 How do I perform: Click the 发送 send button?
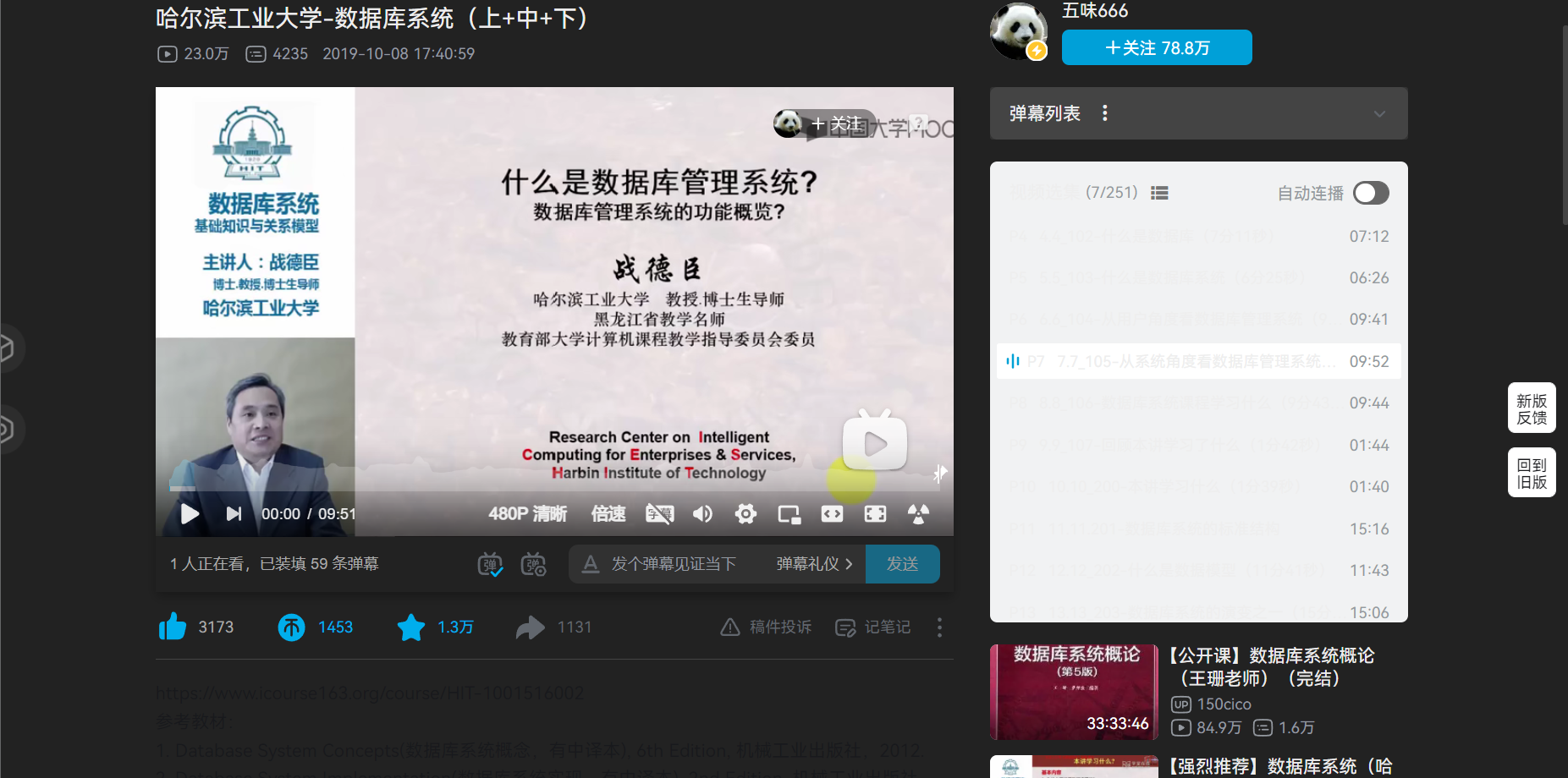tap(902, 563)
